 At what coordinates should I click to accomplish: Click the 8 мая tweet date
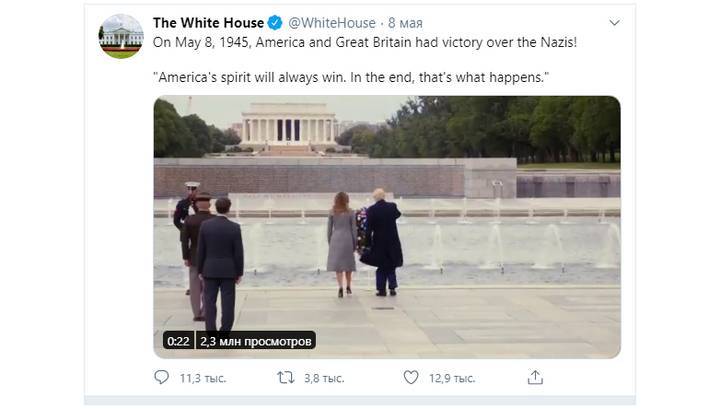[405, 22]
